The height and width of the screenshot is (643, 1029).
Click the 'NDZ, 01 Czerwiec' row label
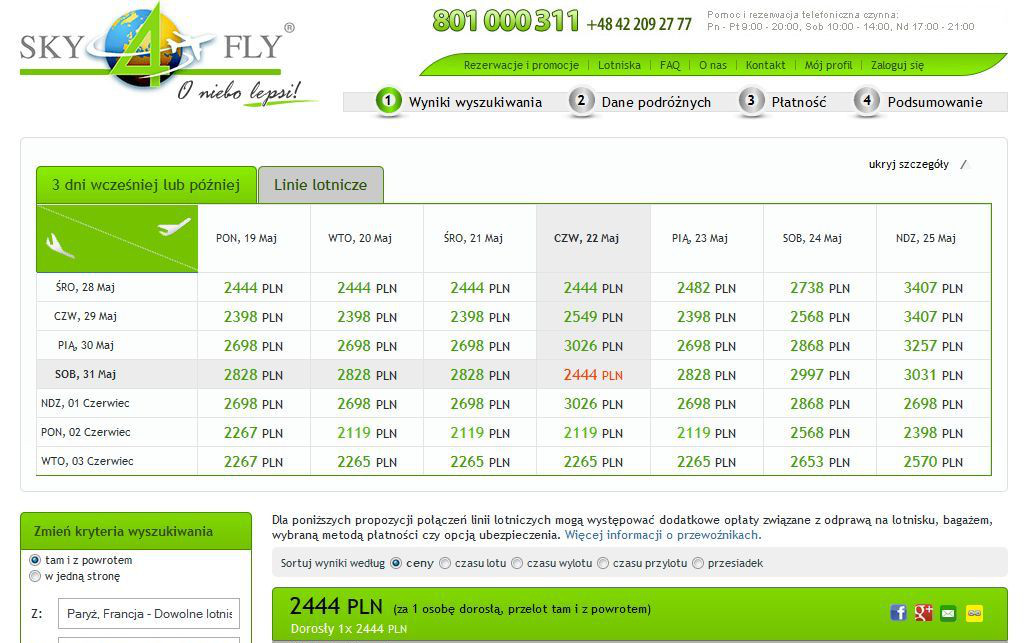click(85, 403)
